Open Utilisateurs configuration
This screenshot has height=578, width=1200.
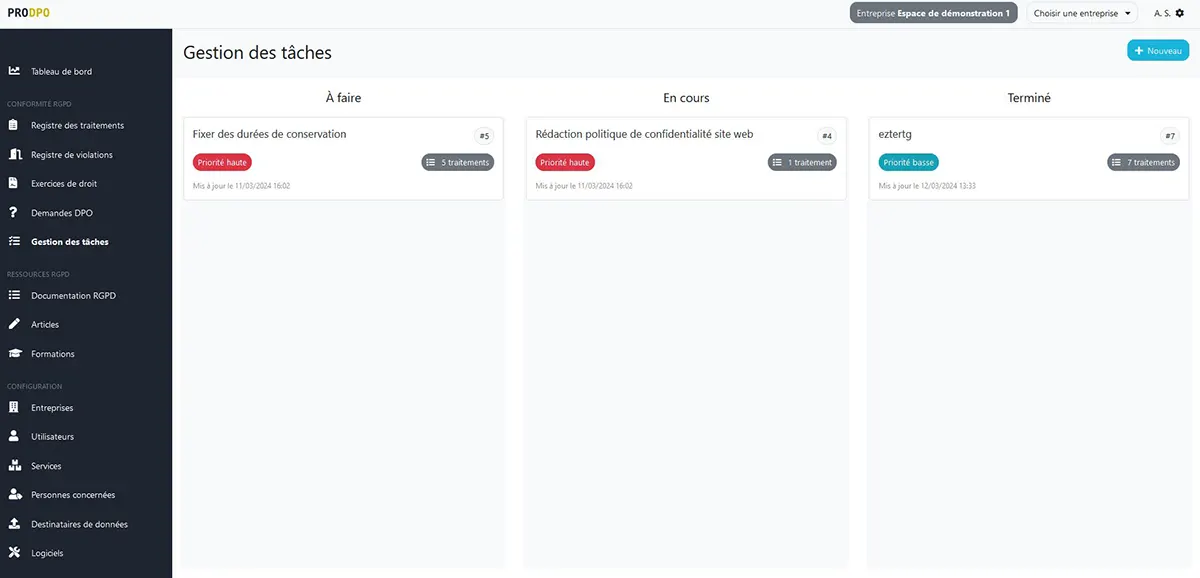pos(53,437)
